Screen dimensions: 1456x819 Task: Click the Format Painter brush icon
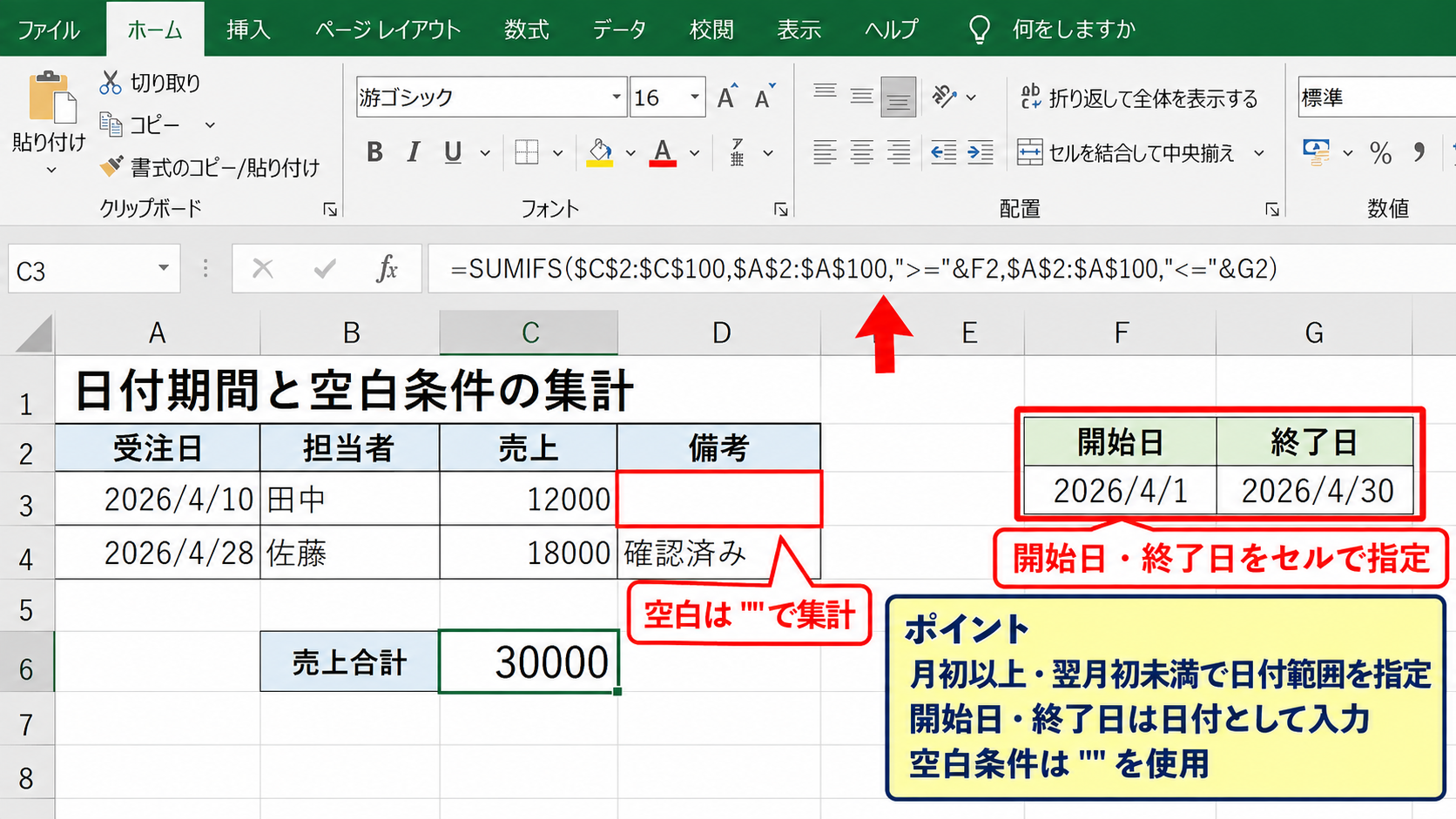click(111, 166)
